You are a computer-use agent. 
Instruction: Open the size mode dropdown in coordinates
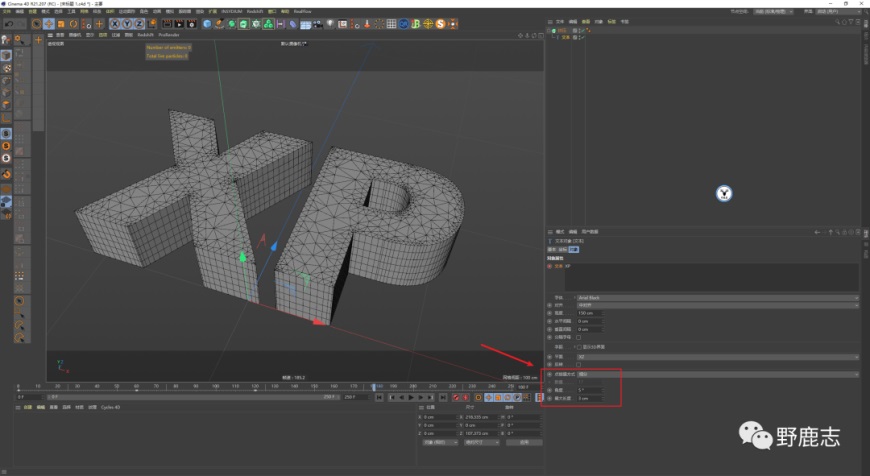482,443
